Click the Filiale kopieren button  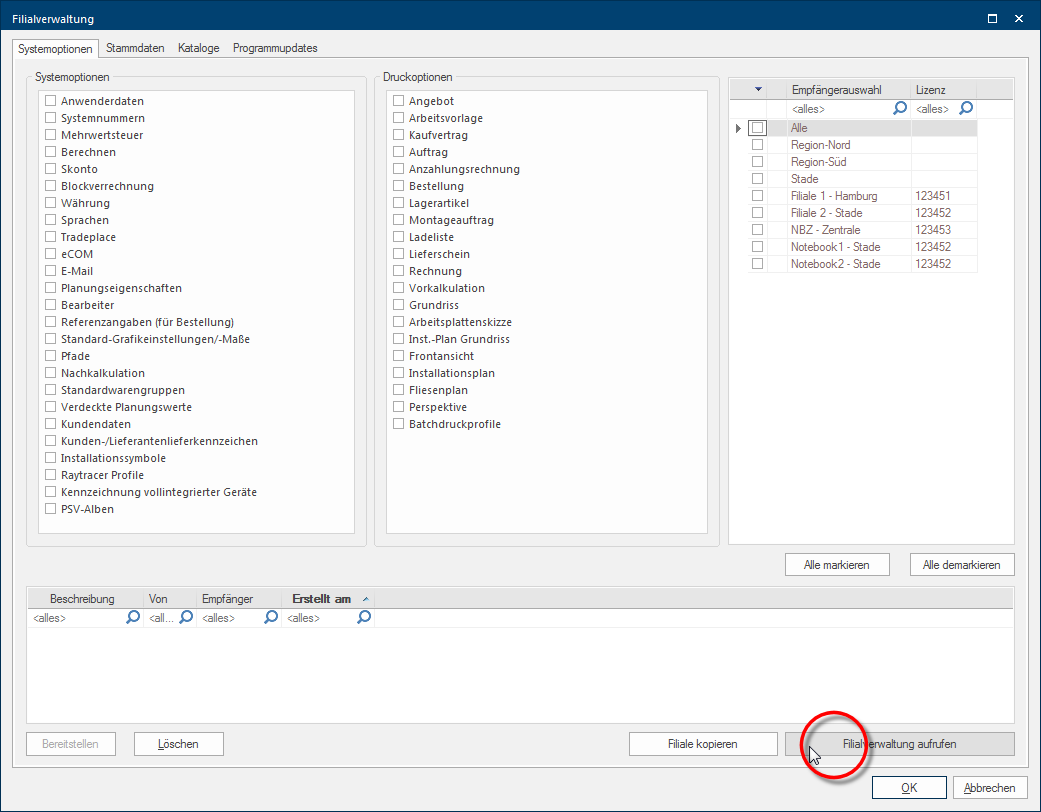pos(702,744)
